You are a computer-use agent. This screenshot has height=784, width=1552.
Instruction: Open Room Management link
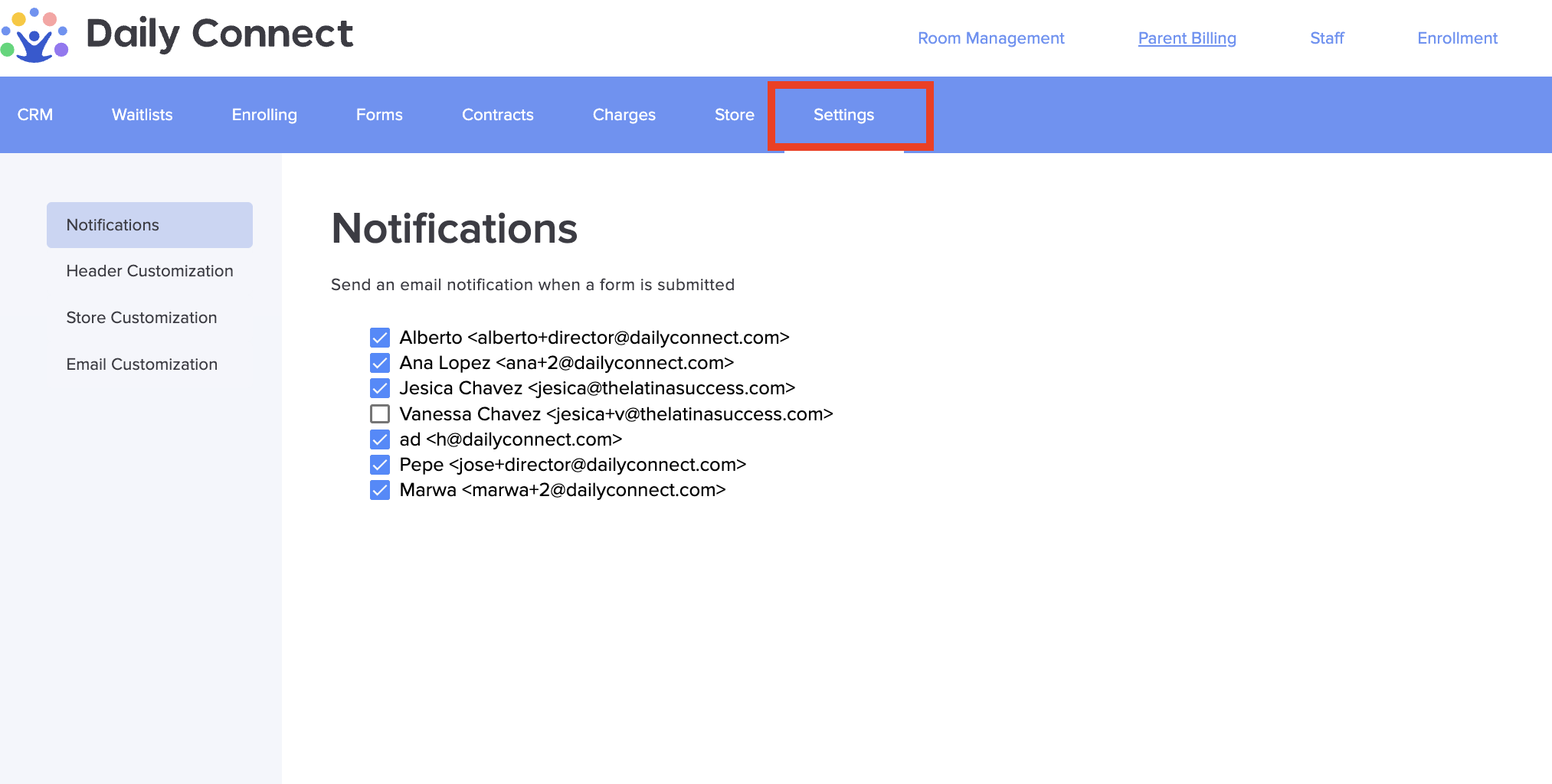(x=990, y=38)
